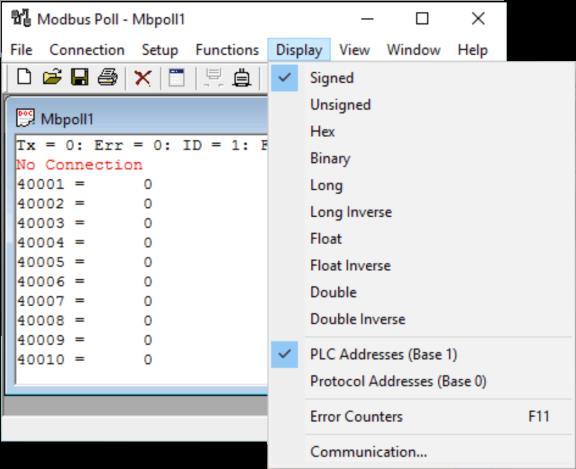Click the New document toolbar icon
The image size is (576, 469).
pos(24,77)
